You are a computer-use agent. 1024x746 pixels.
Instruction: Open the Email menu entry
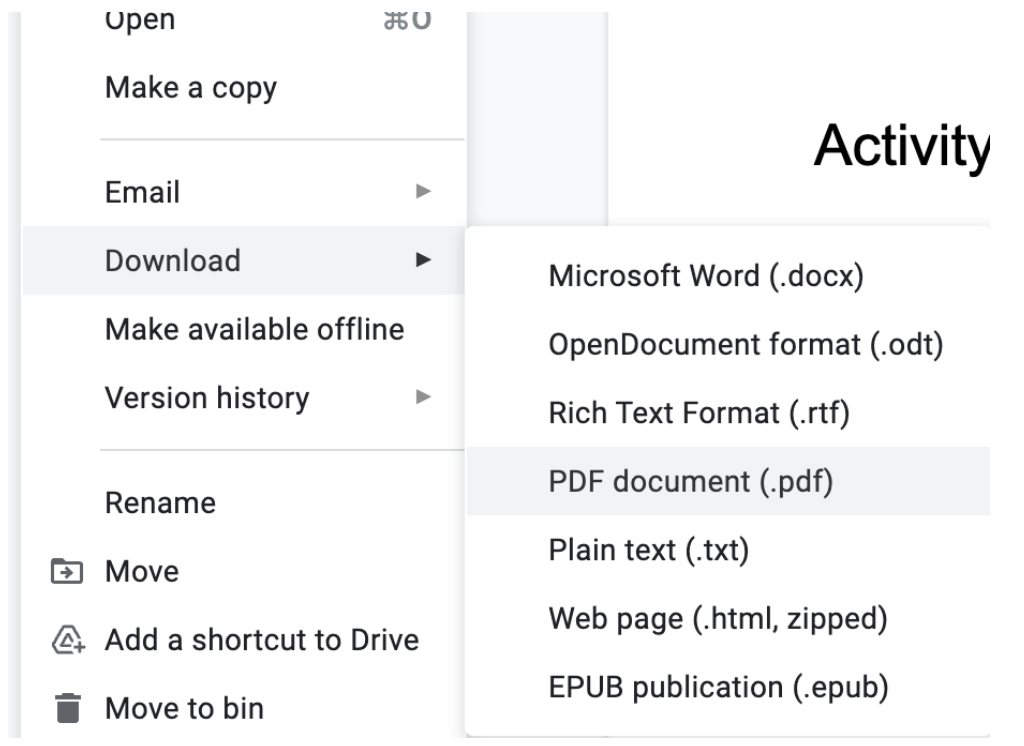(x=244, y=191)
